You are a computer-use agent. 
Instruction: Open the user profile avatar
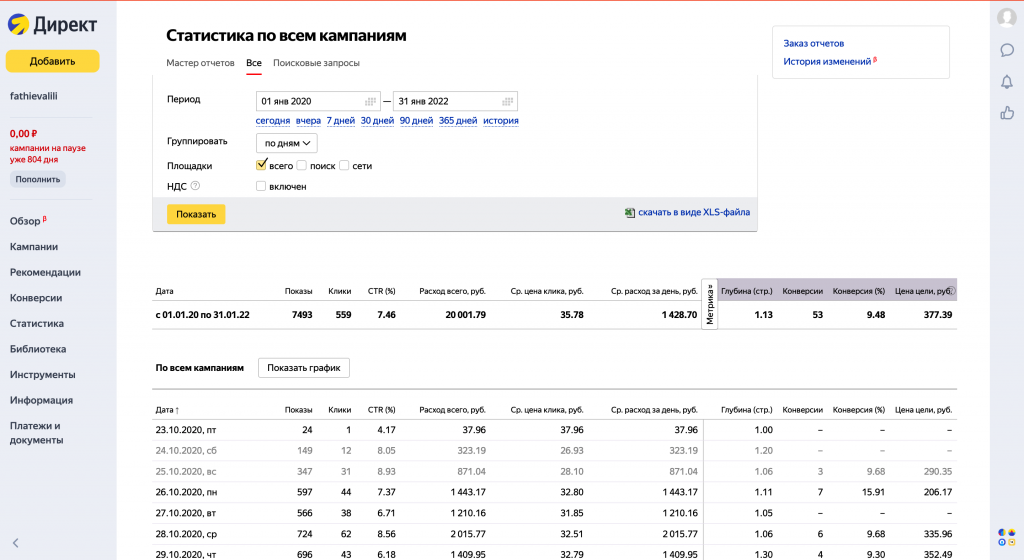coord(1007,17)
